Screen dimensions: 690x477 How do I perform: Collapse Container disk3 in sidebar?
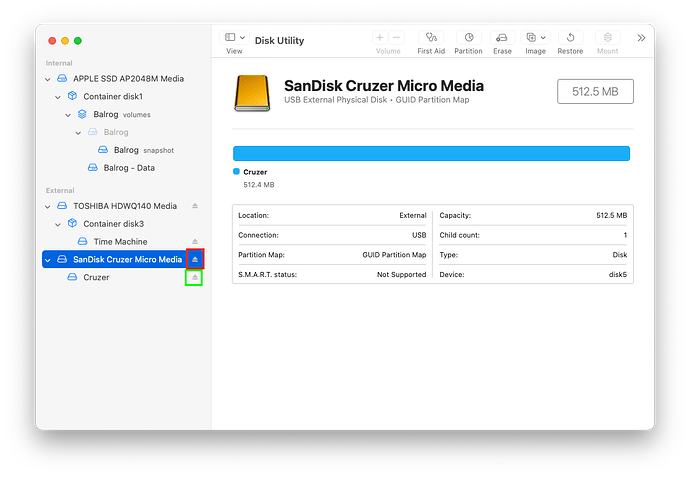[x=58, y=224]
